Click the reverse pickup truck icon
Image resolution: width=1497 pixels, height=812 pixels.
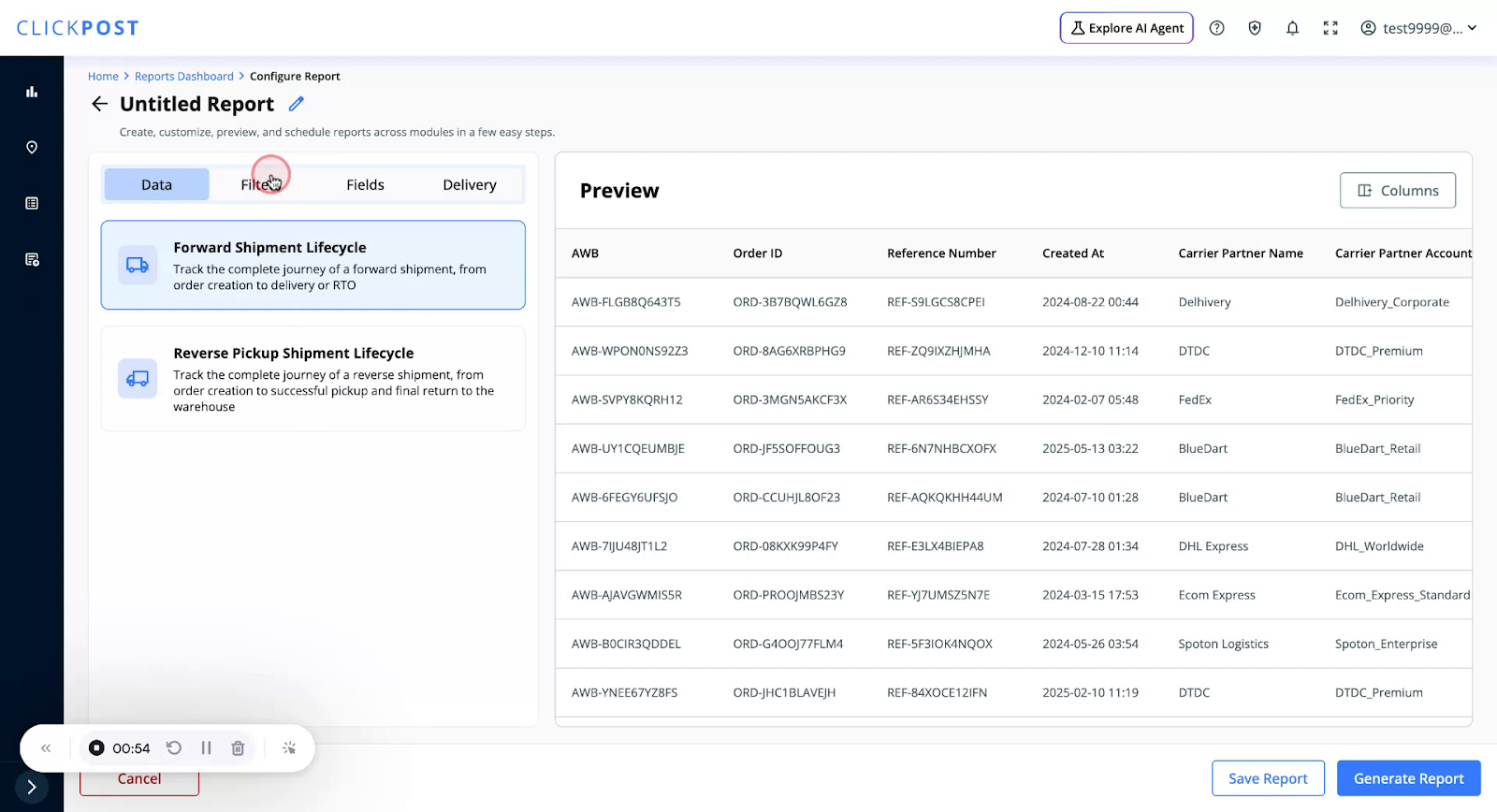coord(138,379)
